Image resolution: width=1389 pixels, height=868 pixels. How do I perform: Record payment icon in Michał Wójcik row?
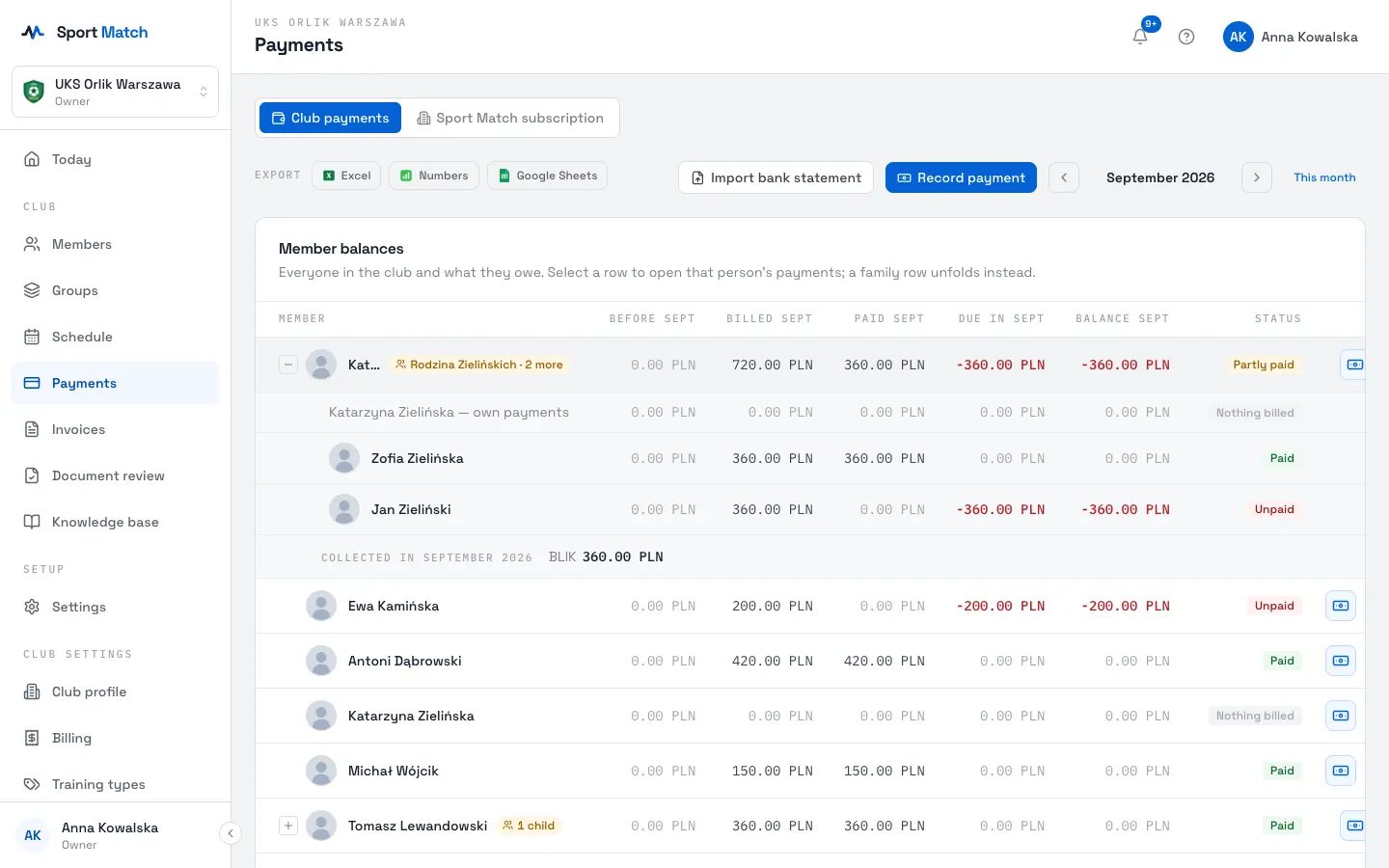point(1341,771)
